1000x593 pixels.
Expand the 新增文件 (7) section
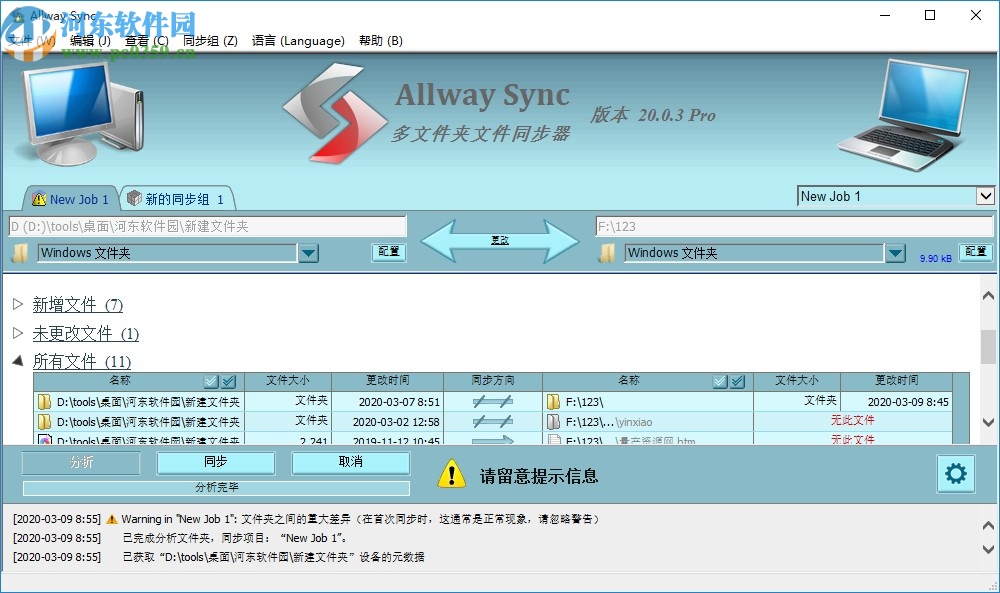point(18,302)
